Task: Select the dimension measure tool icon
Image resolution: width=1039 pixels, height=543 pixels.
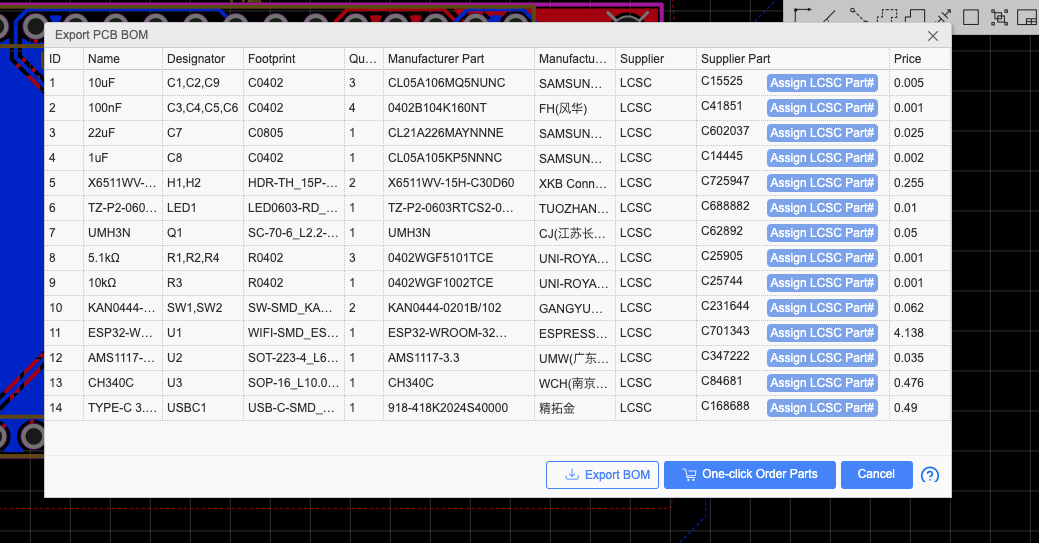Action: point(943,16)
